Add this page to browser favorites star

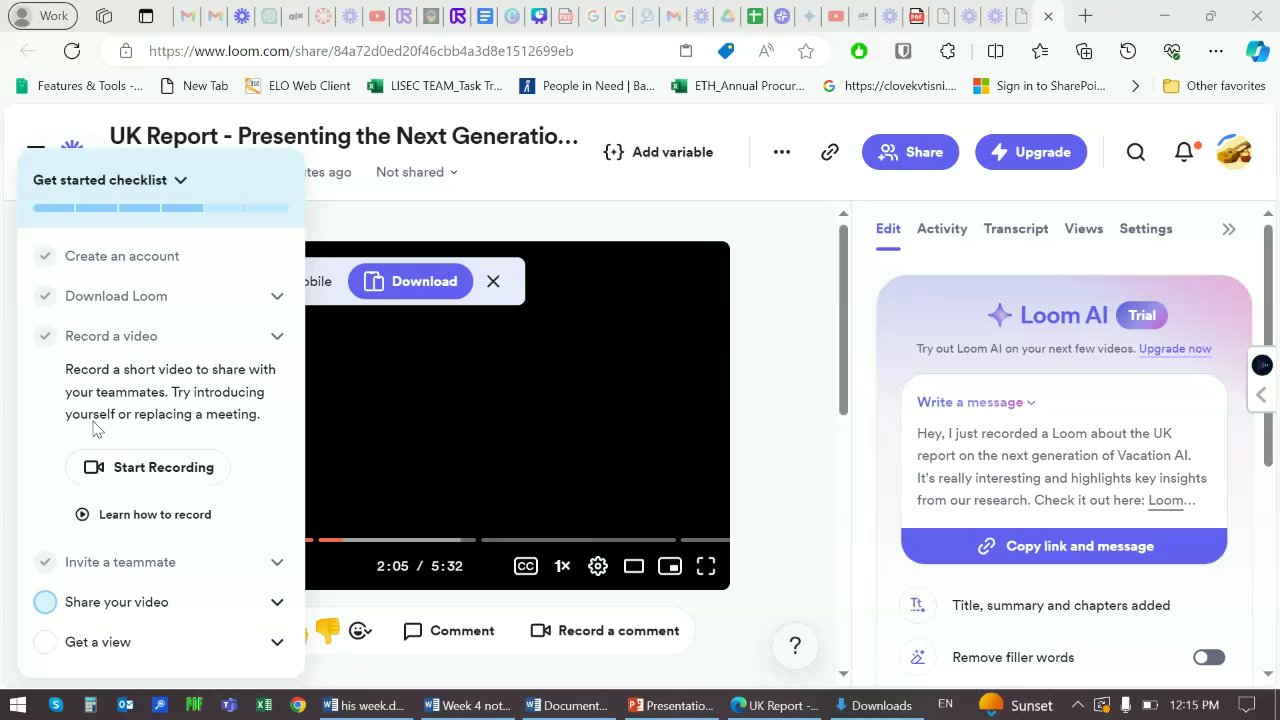coord(806,51)
